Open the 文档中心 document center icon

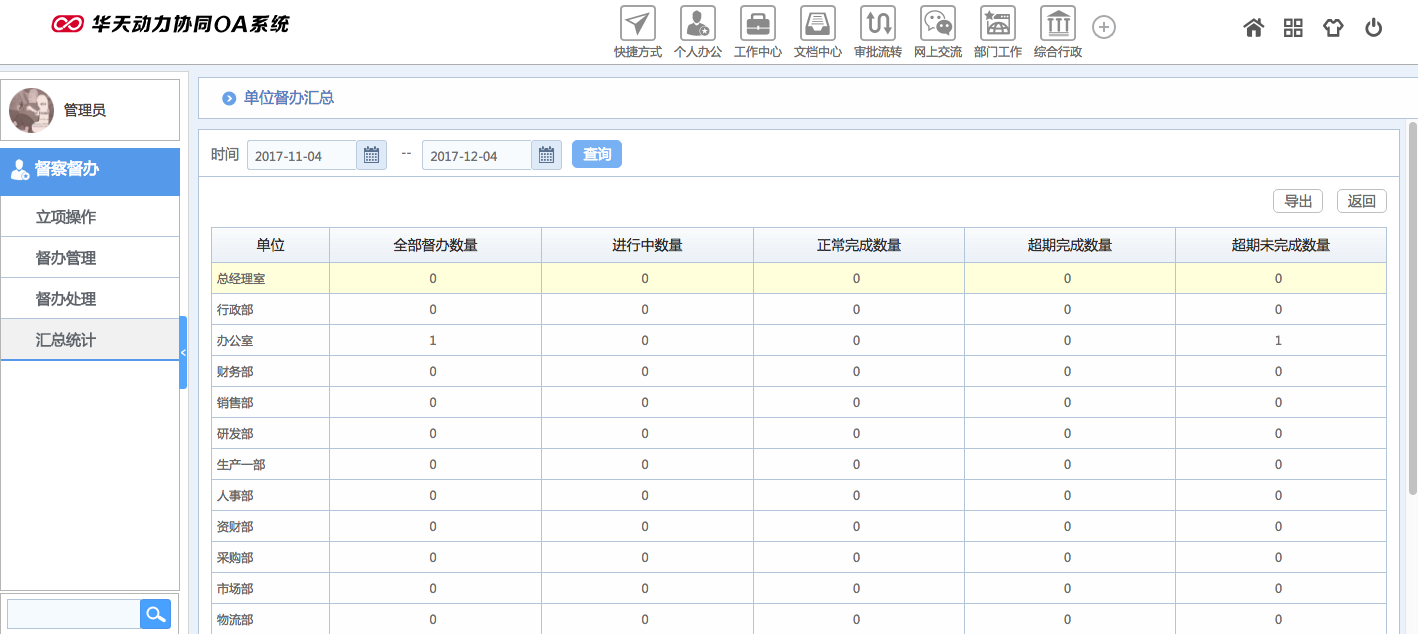(x=817, y=23)
